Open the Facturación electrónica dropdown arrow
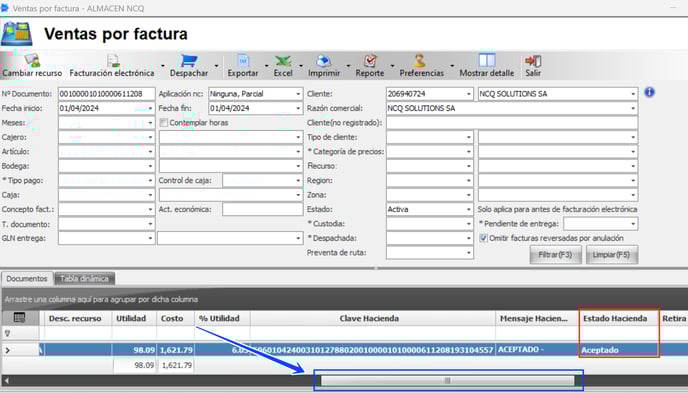This screenshot has height=393, width=688. (x=163, y=66)
